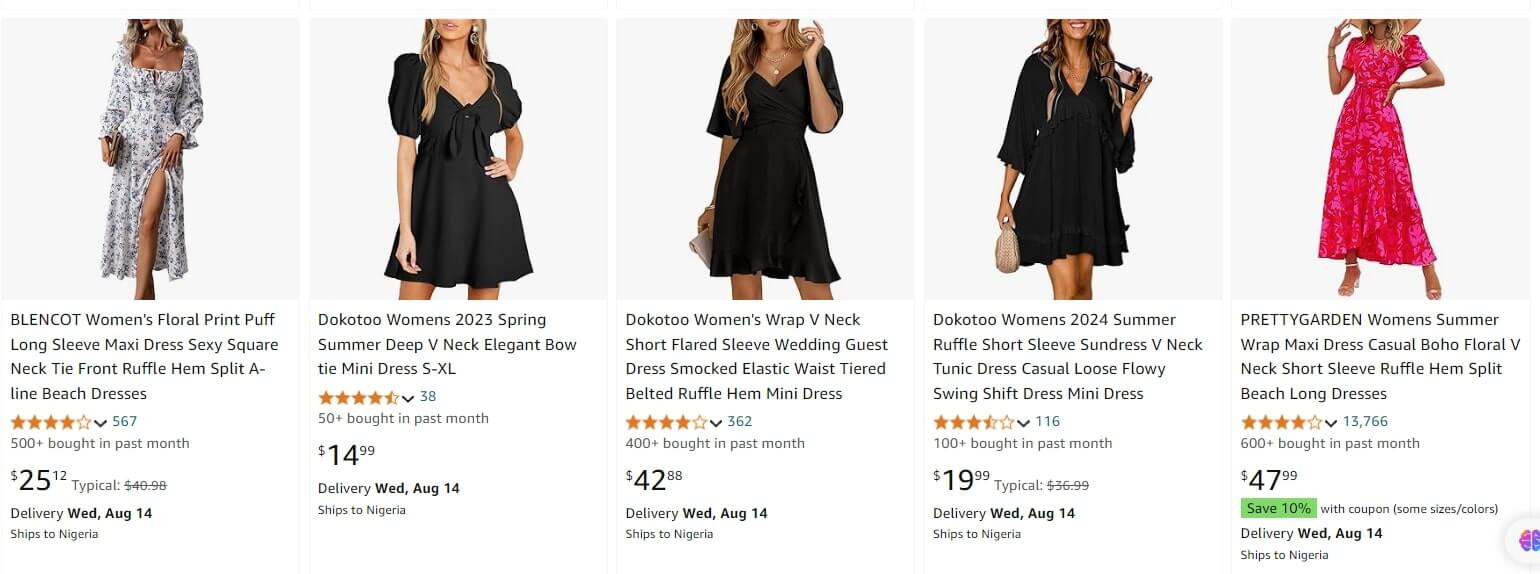Click the PRETTYGARDEN dress star rating
This screenshot has width=1540, height=574.
tap(1281, 422)
